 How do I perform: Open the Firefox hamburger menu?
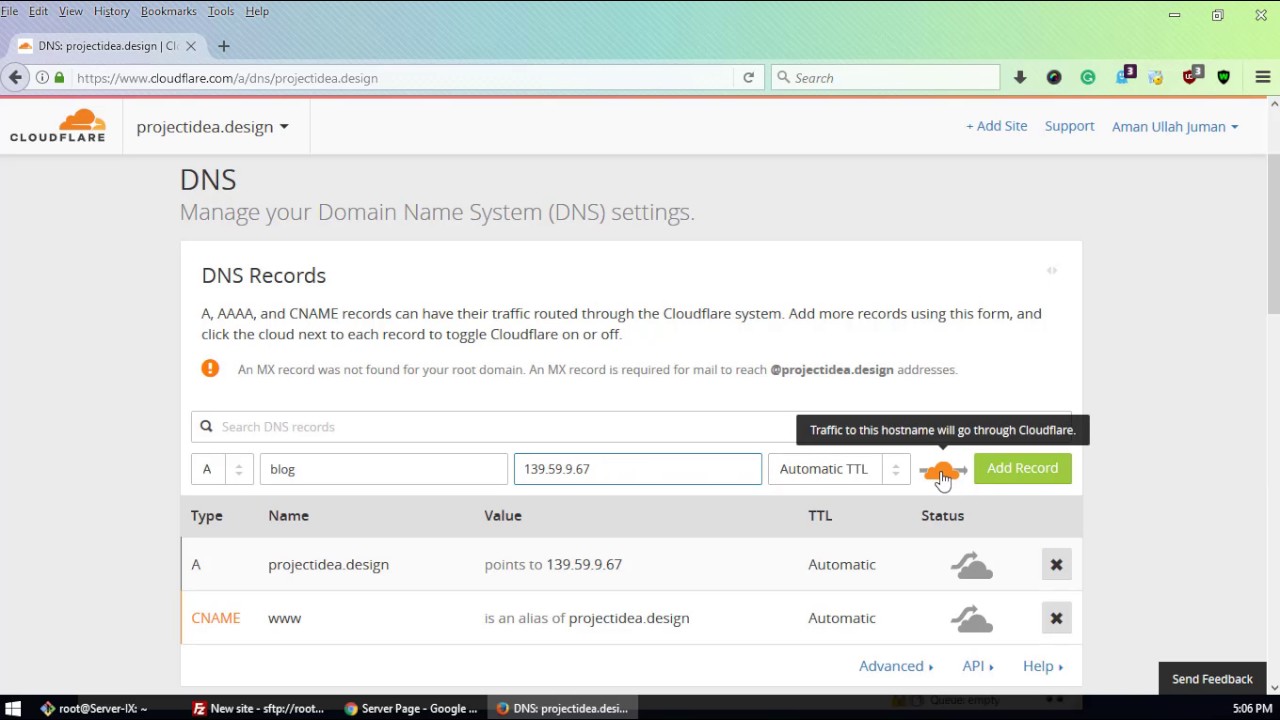(1262, 78)
